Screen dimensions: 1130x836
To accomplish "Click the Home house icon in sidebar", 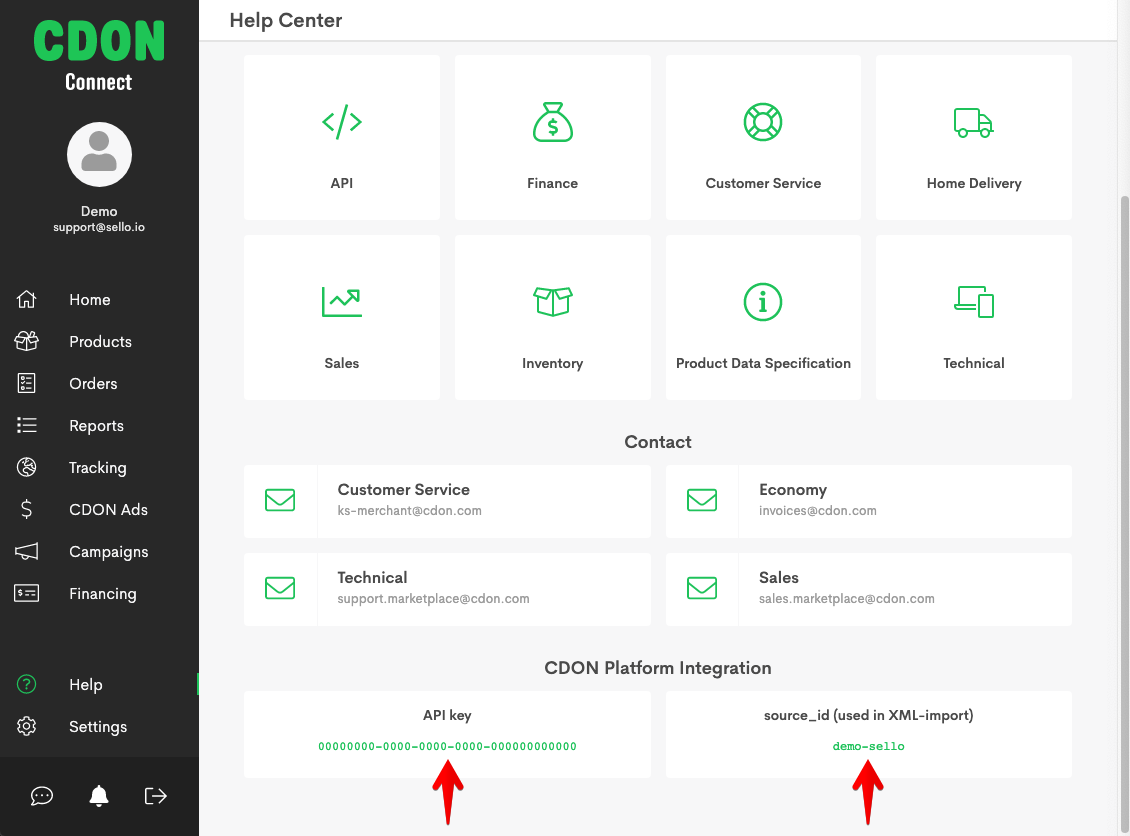I will [27, 299].
